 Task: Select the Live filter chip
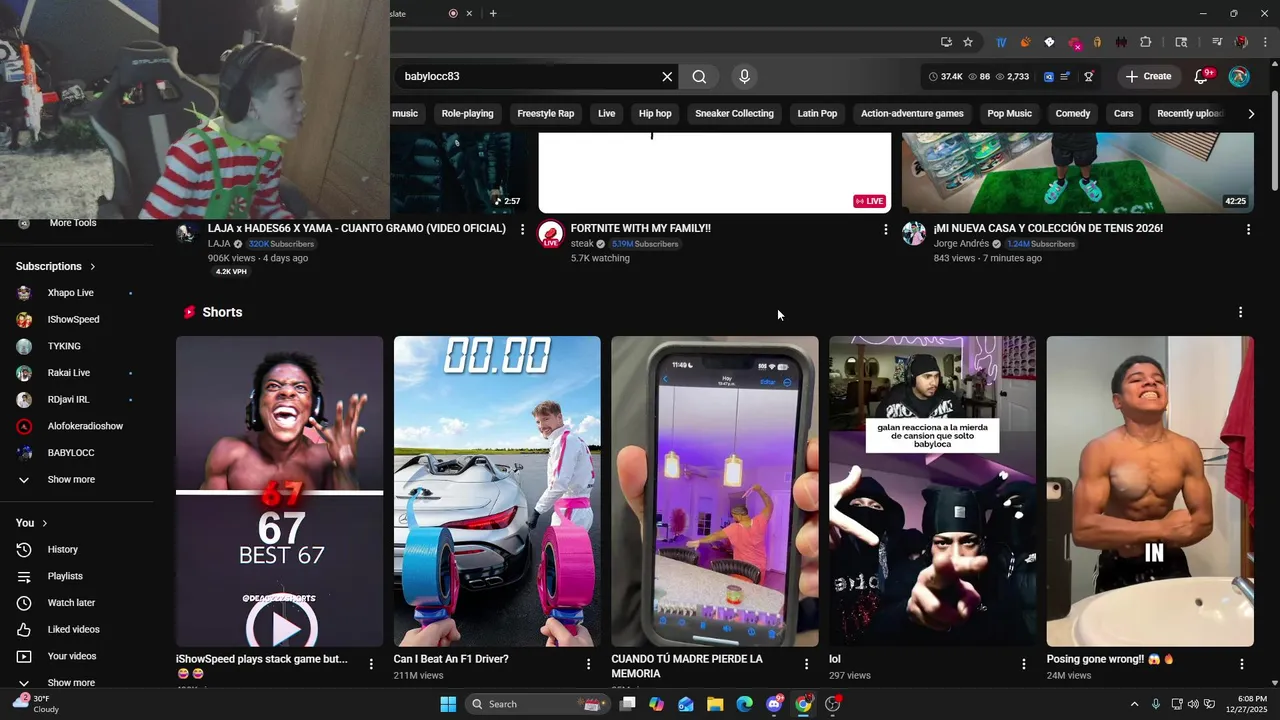click(x=607, y=114)
